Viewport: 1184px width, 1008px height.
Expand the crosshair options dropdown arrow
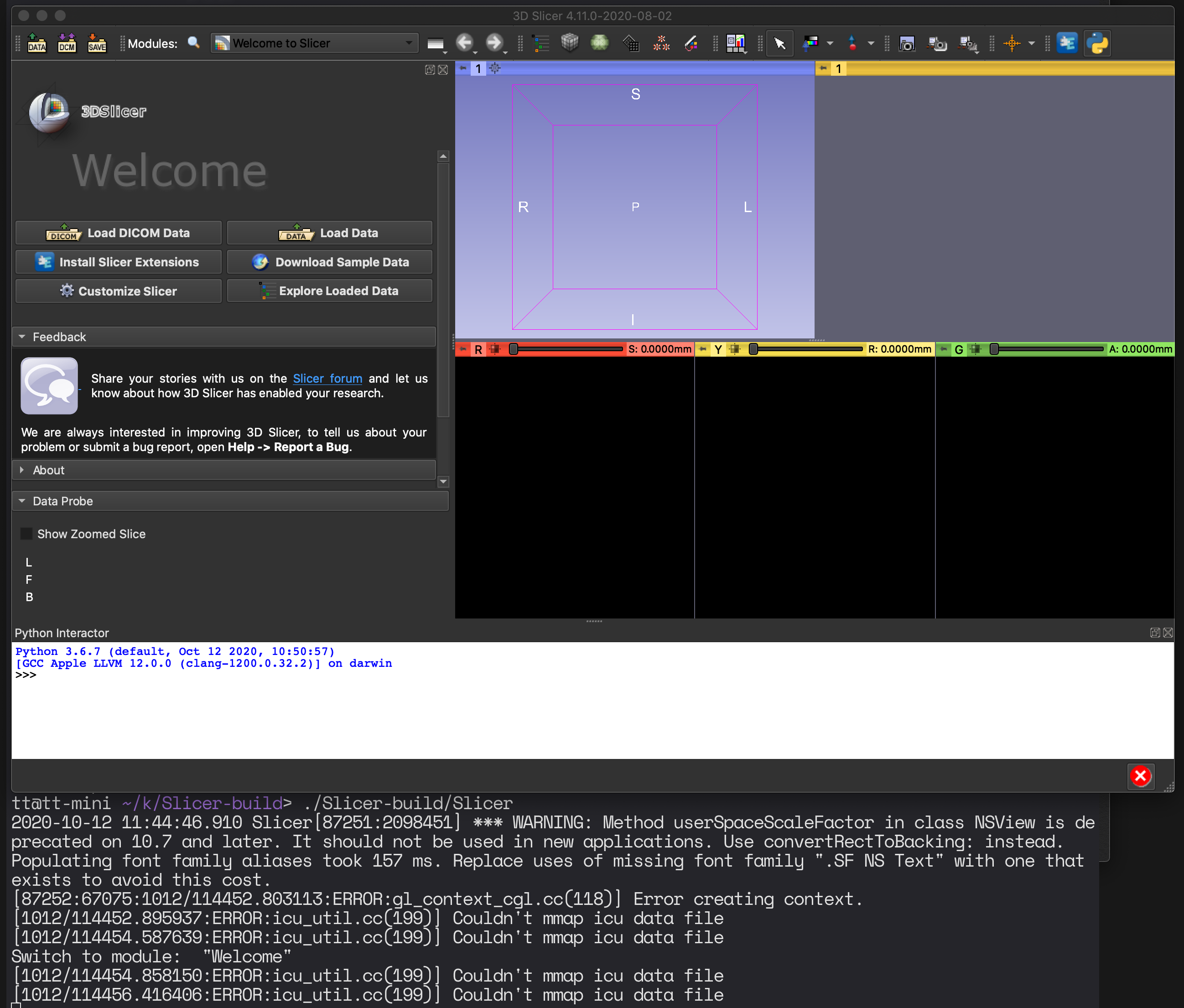click(1031, 43)
